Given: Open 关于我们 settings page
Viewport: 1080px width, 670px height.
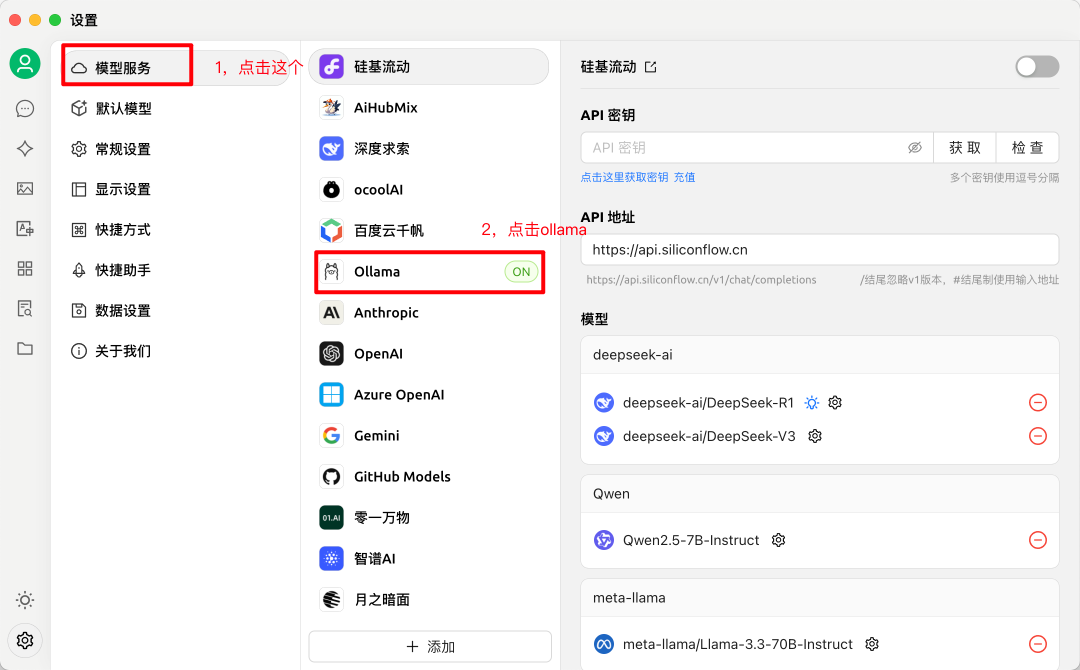Looking at the screenshot, I should [x=177, y=351].
